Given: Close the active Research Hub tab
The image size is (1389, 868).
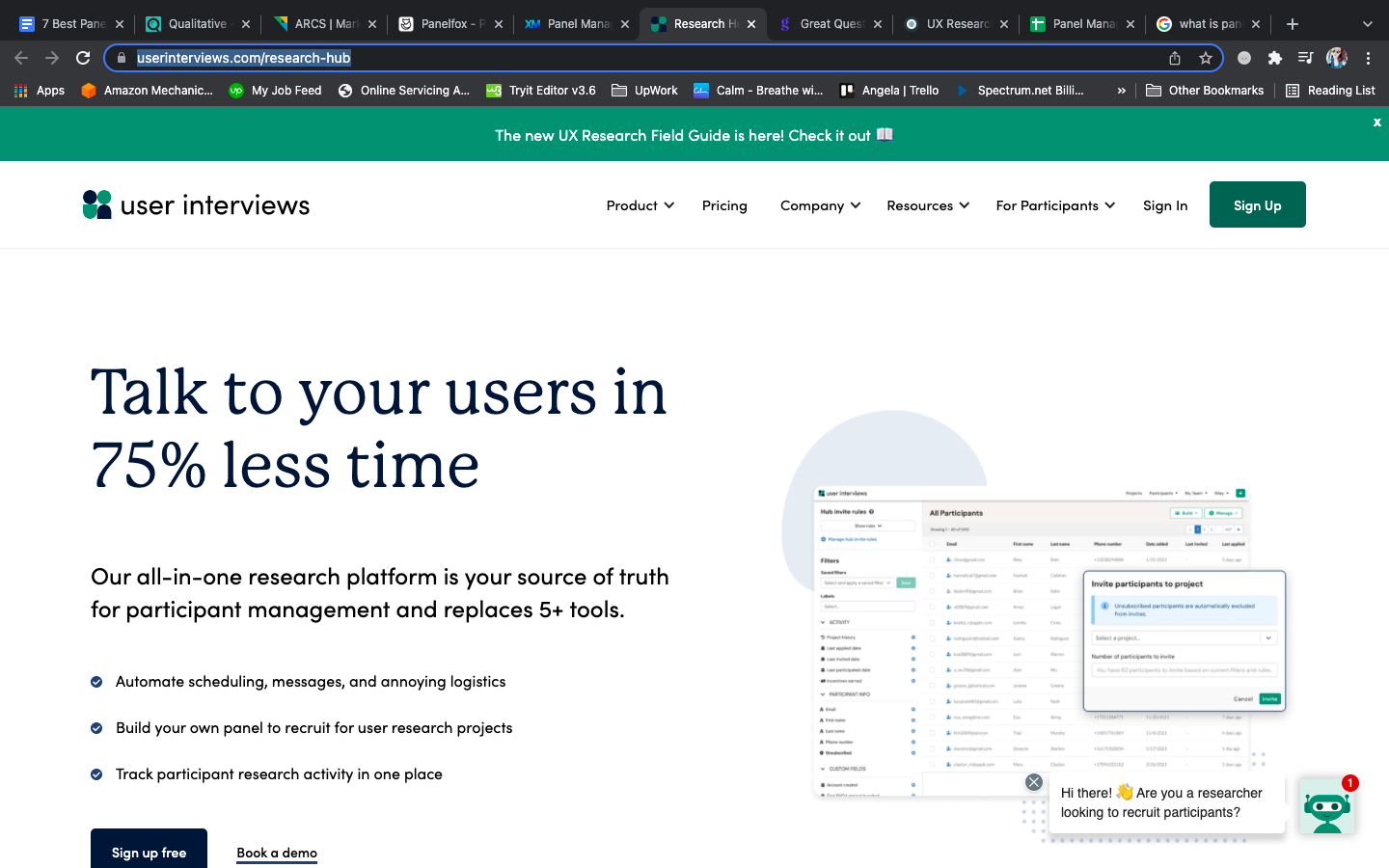Looking at the screenshot, I should point(751,24).
